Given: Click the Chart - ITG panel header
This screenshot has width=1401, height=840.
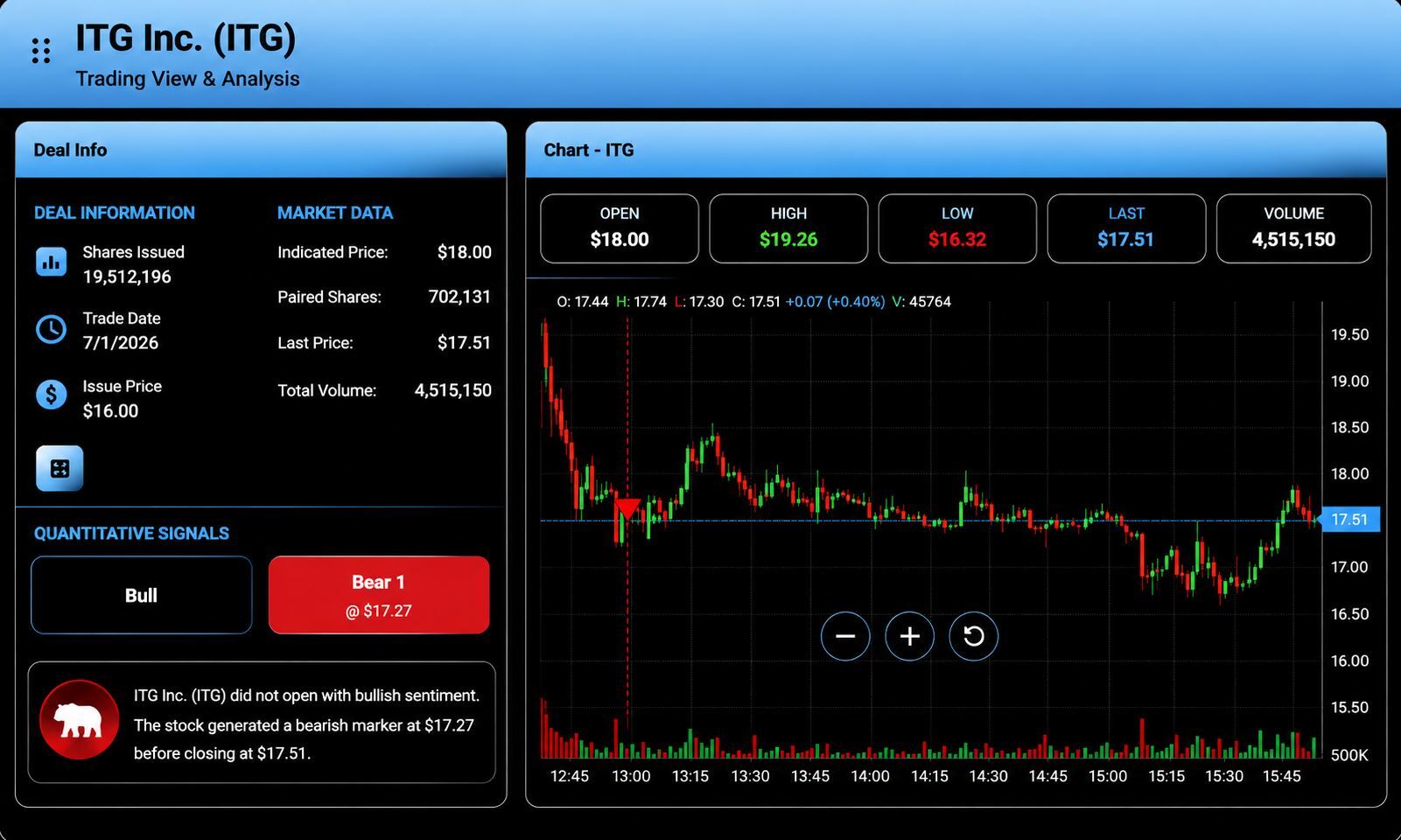Looking at the screenshot, I should point(956,150).
